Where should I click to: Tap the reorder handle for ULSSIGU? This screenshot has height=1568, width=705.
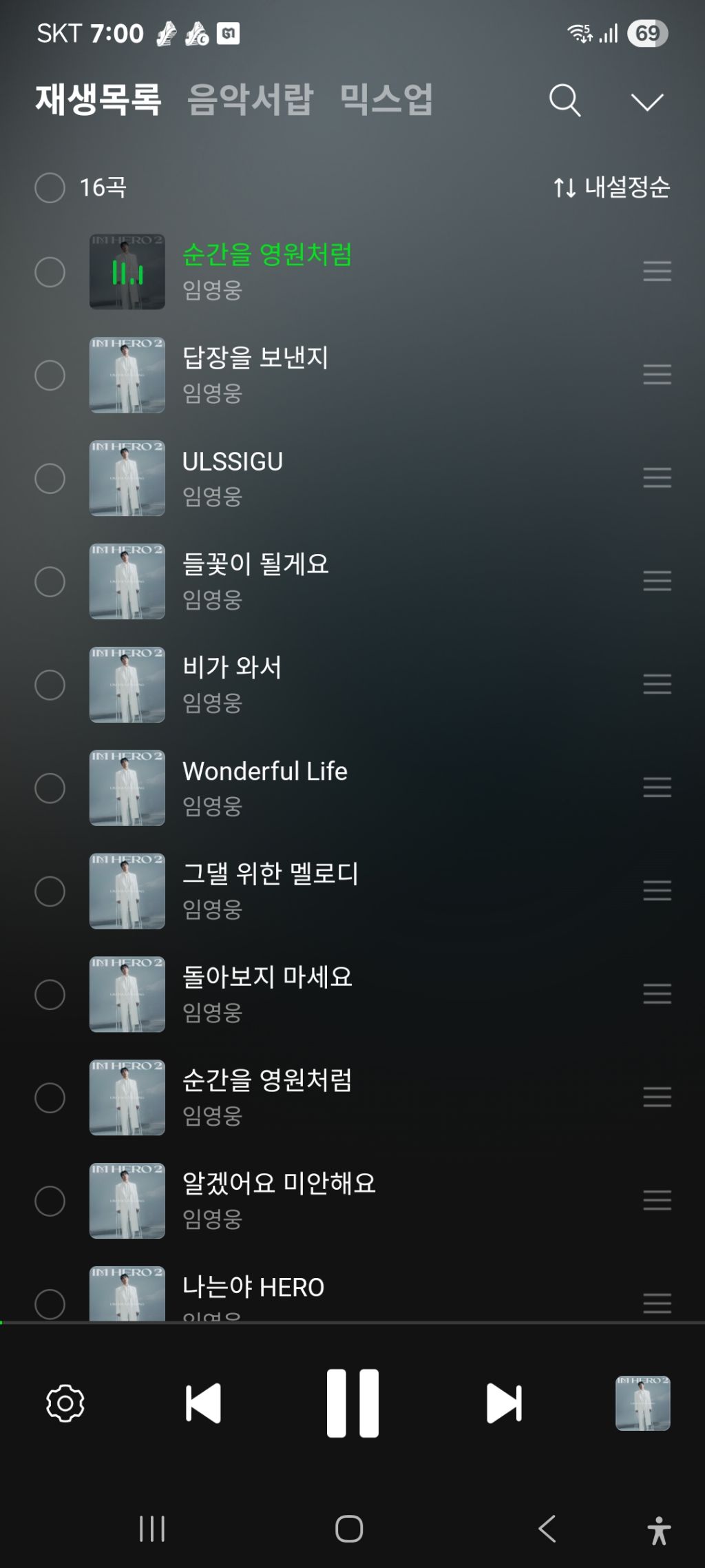coord(657,477)
